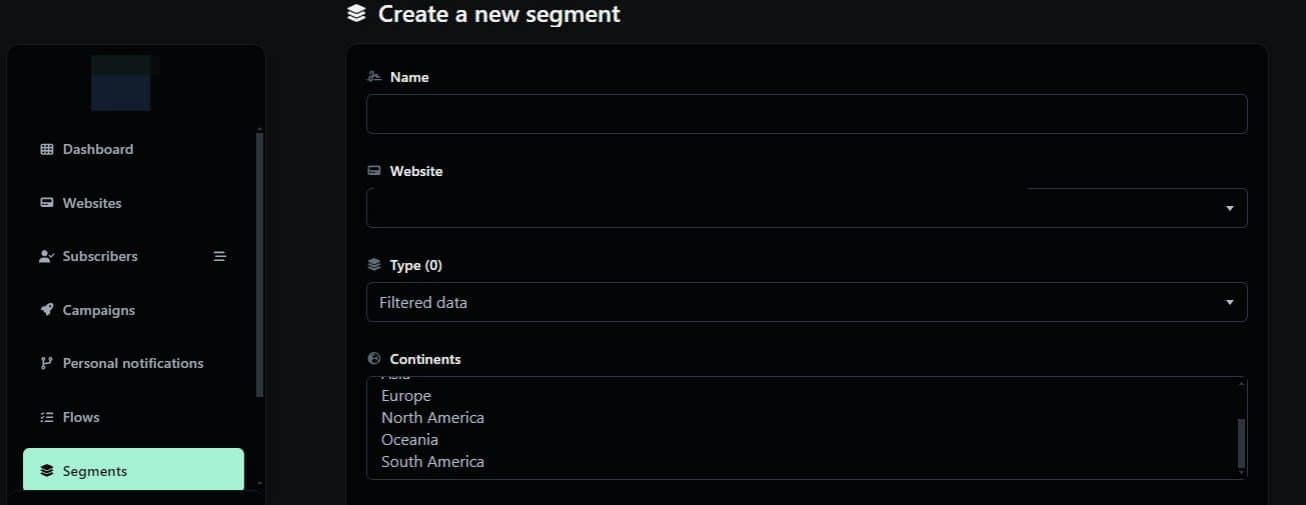Select Europe in Continents list
This screenshot has width=1306, height=505.
[406, 396]
